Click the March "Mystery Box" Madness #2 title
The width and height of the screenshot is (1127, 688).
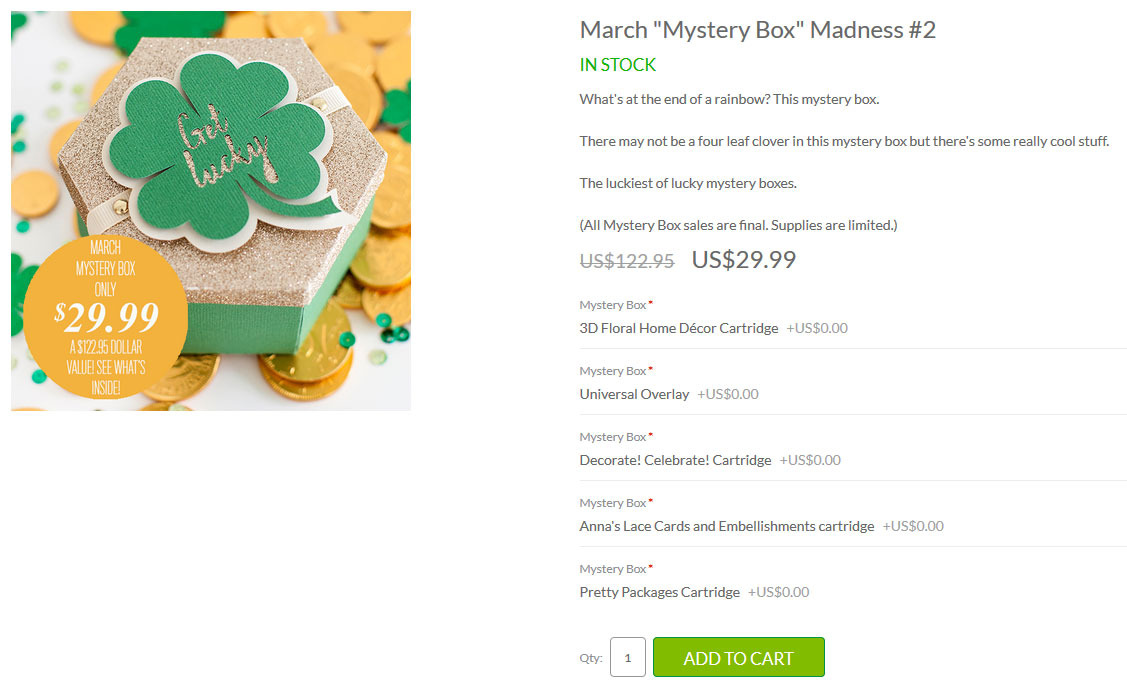pyautogui.click(x=758, y=30)
